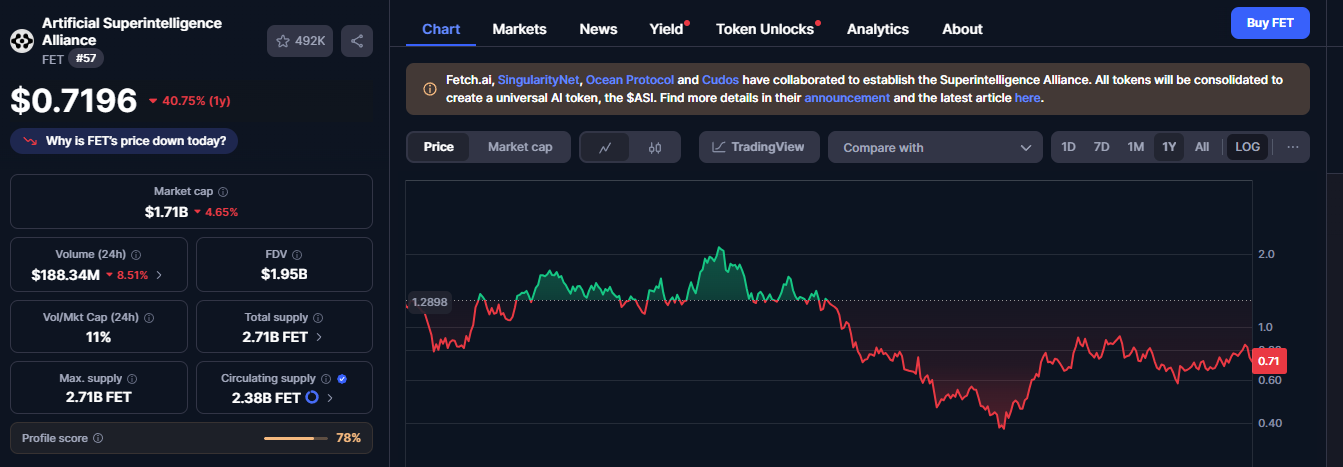The image size is (1343, 467).
Task: Click Total supply info icon
Action: (318, 318)
